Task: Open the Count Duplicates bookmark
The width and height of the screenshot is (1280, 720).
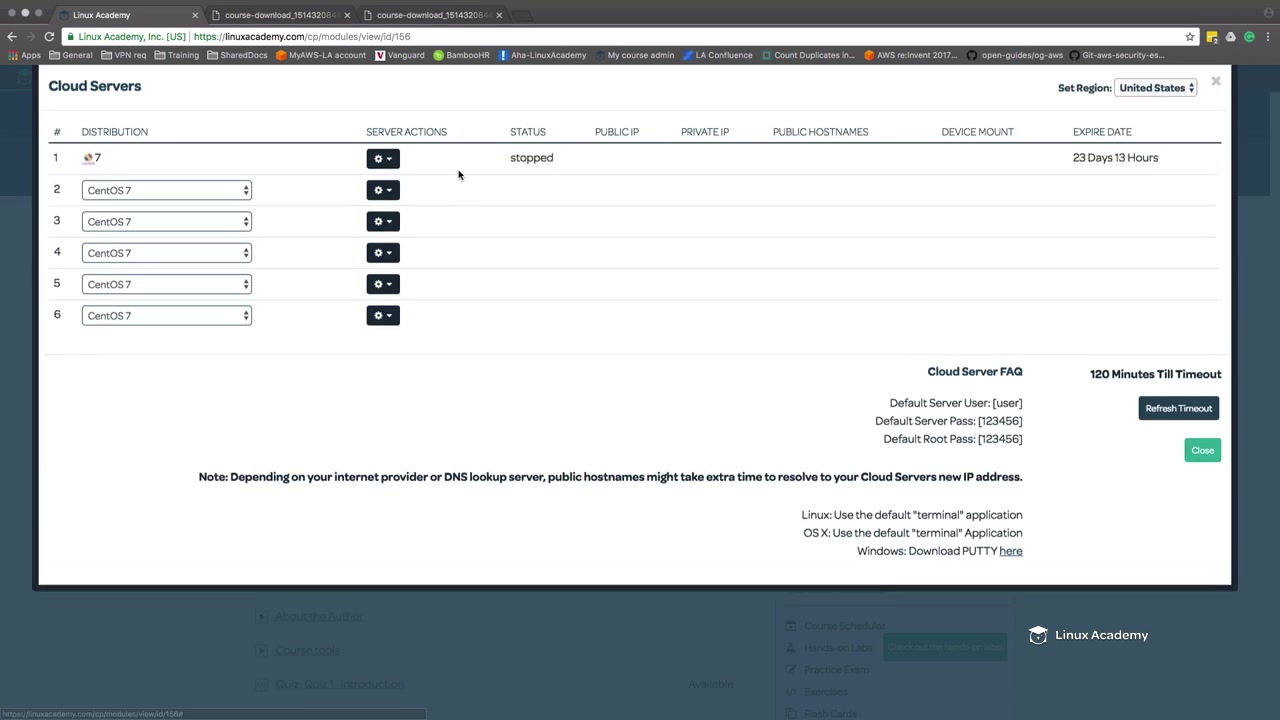Action: click(808, 55)
